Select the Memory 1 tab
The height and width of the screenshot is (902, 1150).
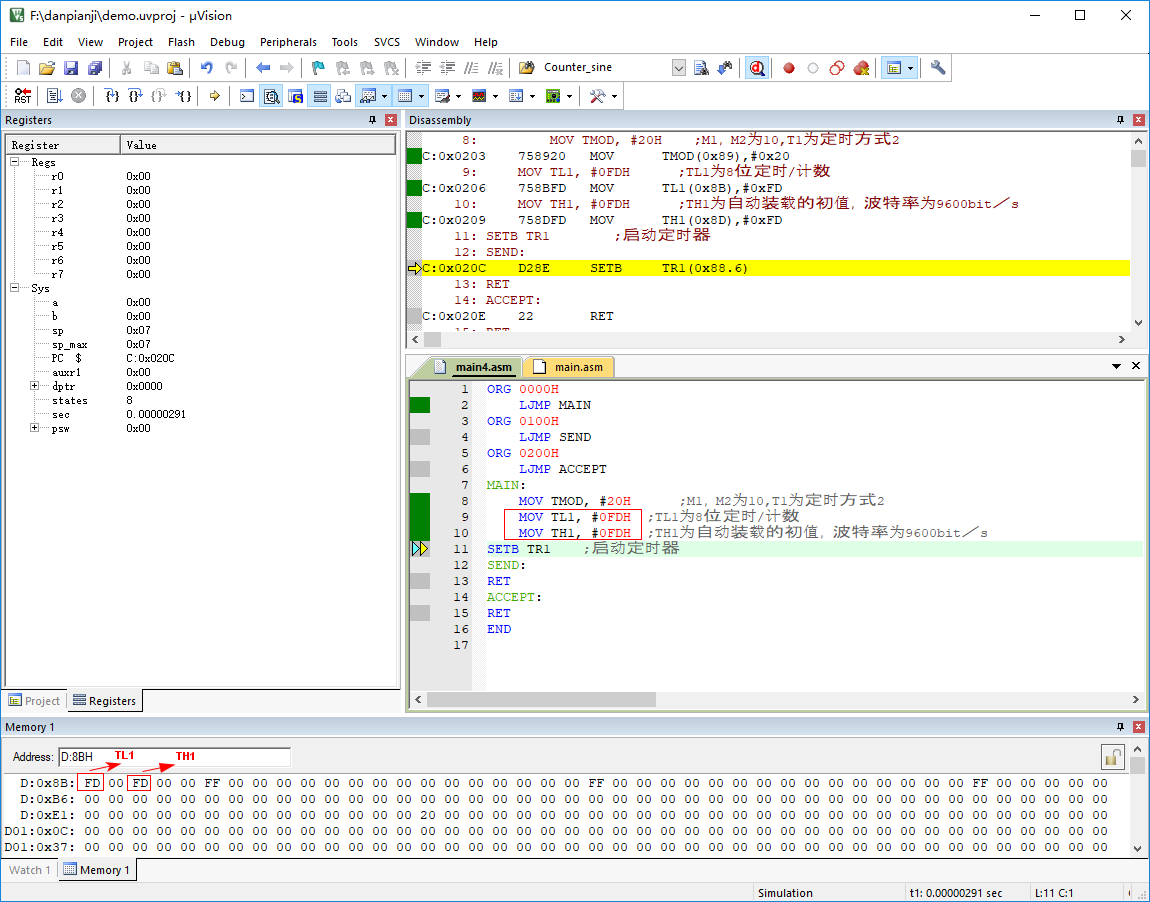pyautogui.click(x=97, y=870)
